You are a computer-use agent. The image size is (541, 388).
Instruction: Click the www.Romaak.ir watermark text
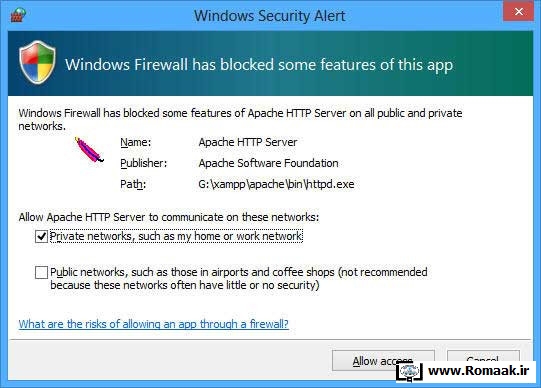click(x=479, y=371)
